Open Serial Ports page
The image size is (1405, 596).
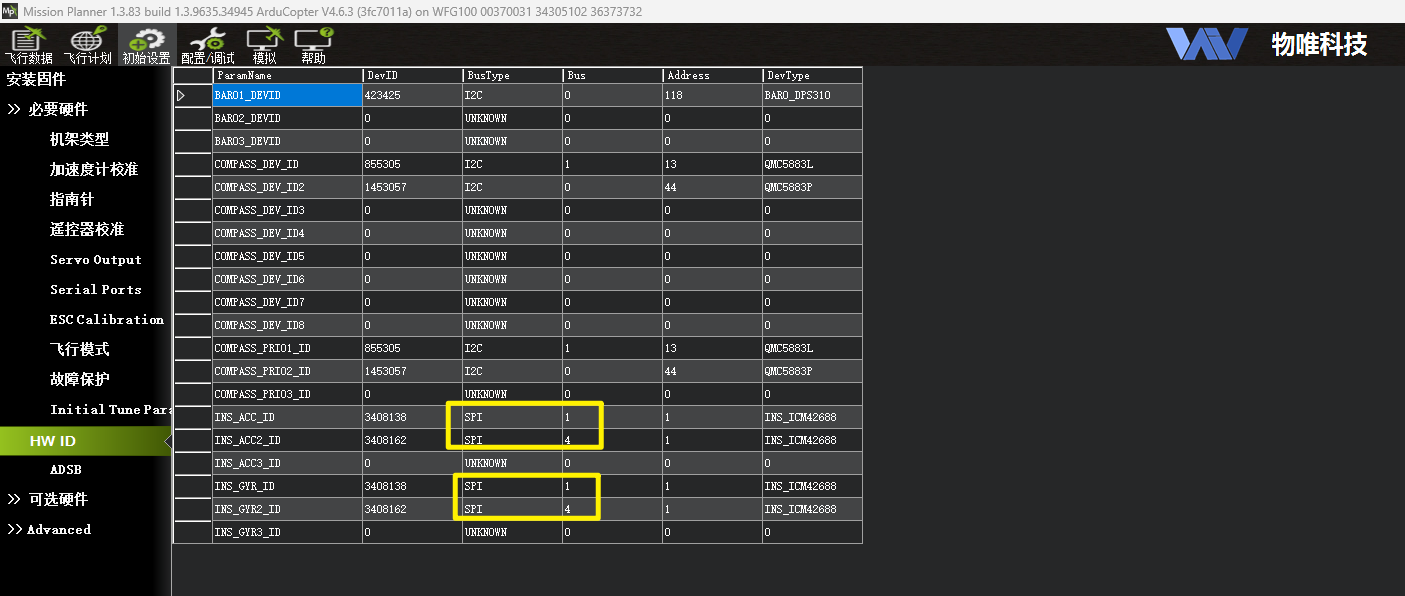pos(96,289)
